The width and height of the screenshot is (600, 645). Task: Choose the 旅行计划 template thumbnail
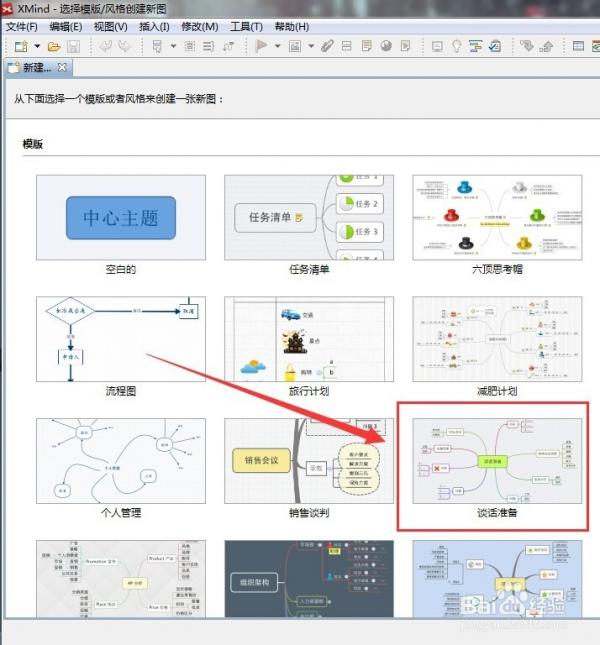click(x=309, y=339)
